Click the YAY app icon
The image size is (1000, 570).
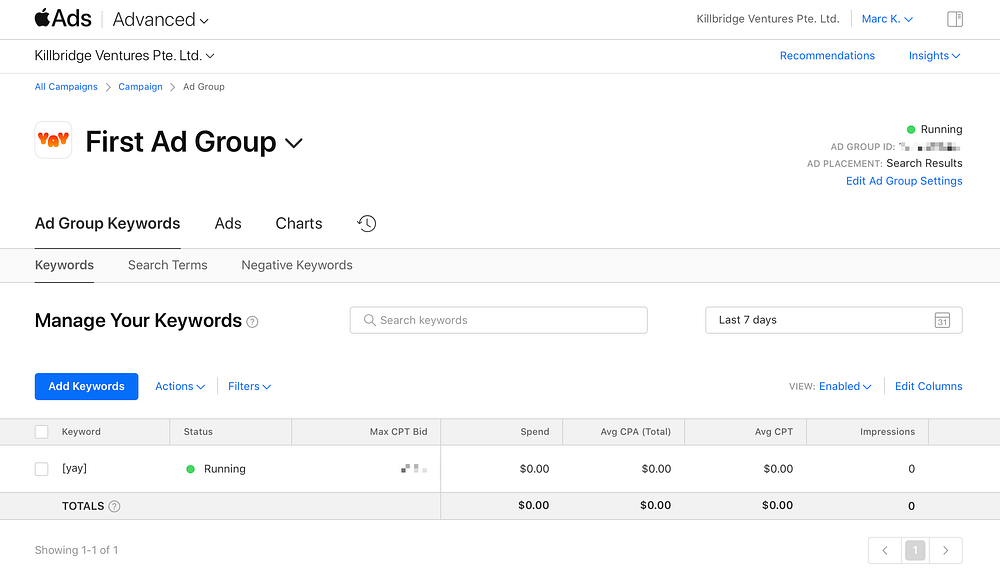point(53,141)
